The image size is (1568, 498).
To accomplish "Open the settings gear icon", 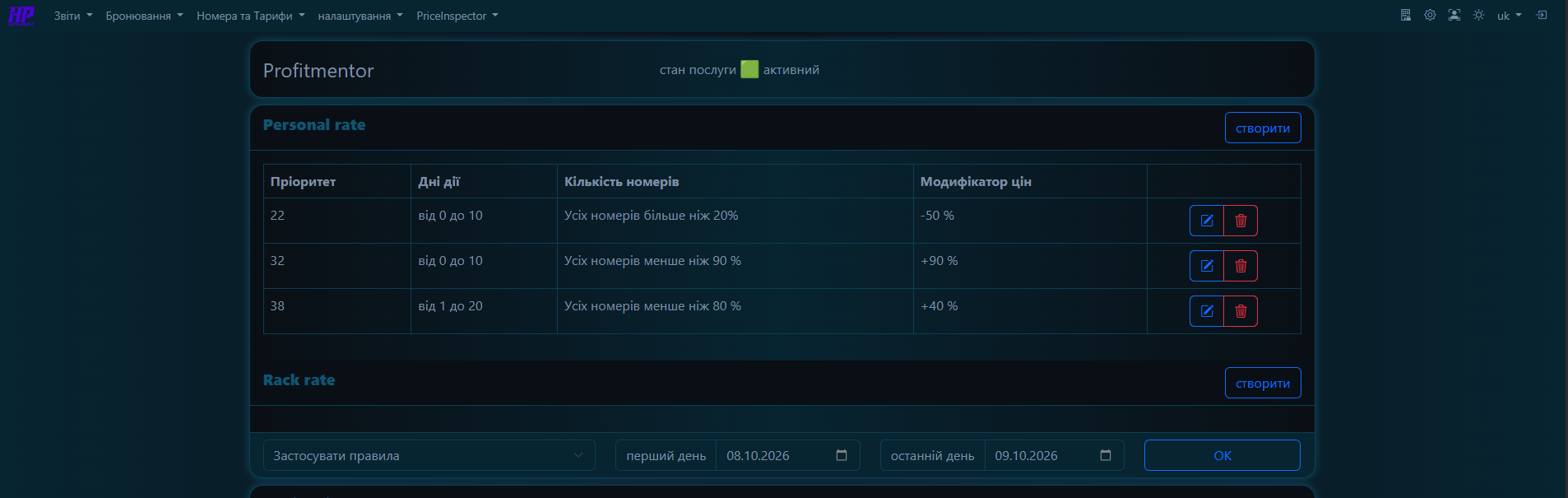I will 1430,16.
